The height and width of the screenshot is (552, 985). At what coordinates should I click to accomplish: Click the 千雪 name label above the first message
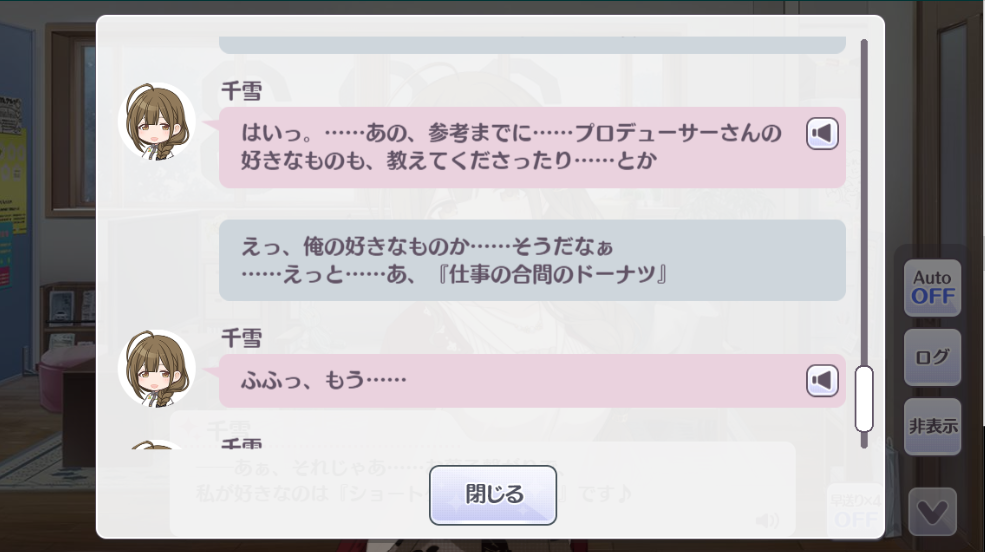coord(242,92)
